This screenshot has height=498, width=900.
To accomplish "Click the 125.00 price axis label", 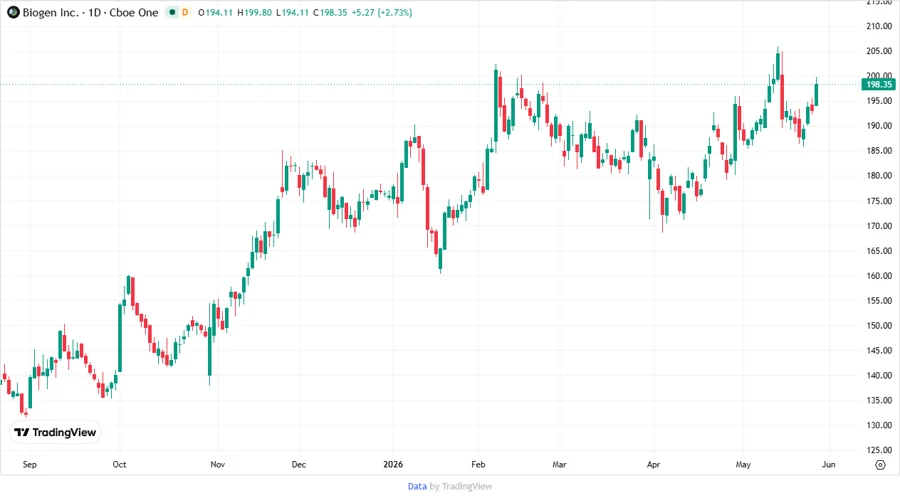I will click(879, 450).
